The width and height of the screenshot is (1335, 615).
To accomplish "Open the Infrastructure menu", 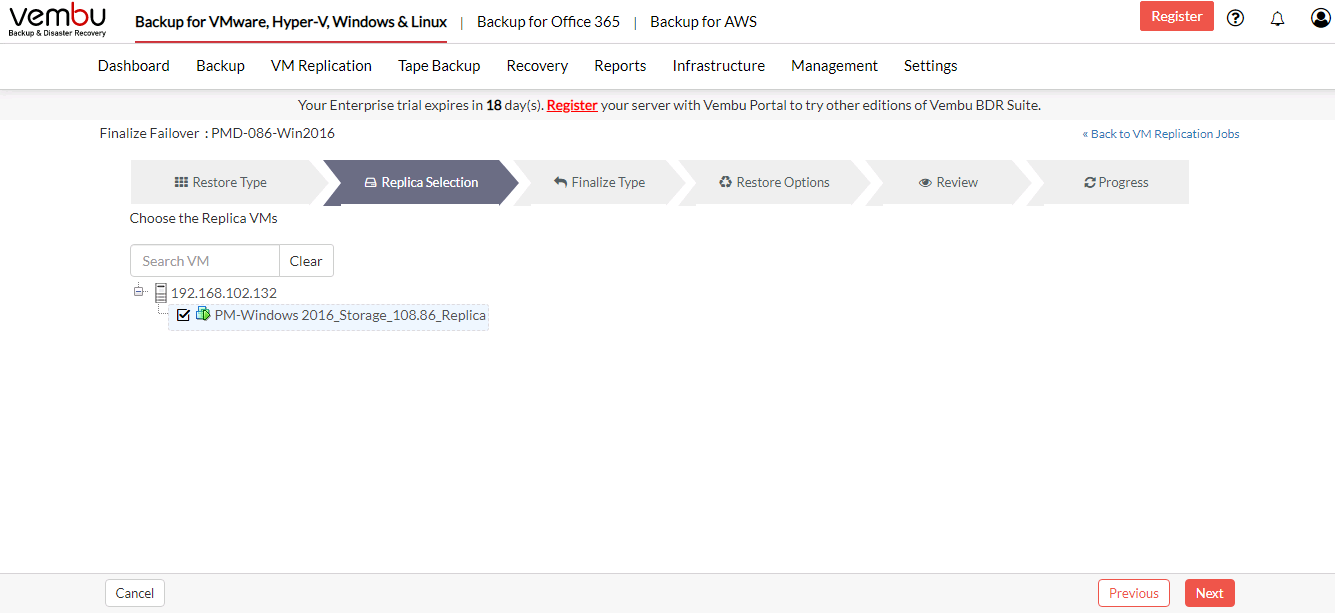I will tap(719, 66).
